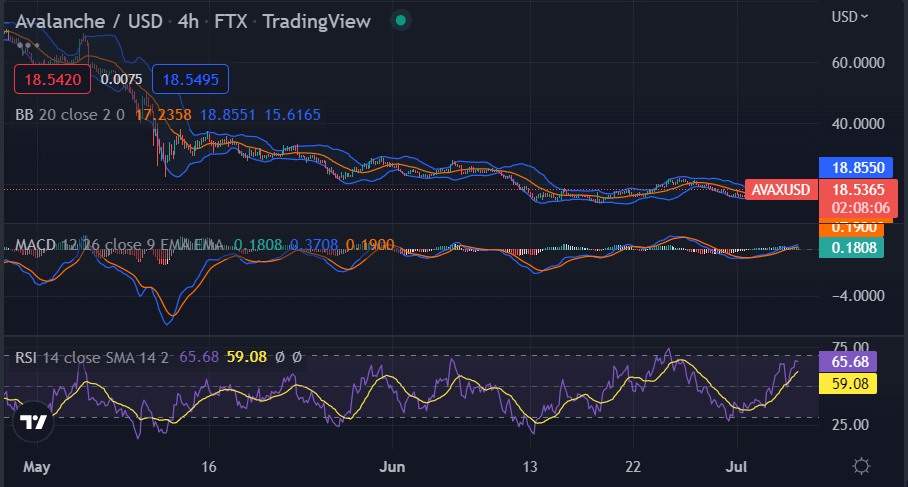Select the Avalanche / USD symbol title
This screenshot has height=487, width=908.
click(89, 21)
